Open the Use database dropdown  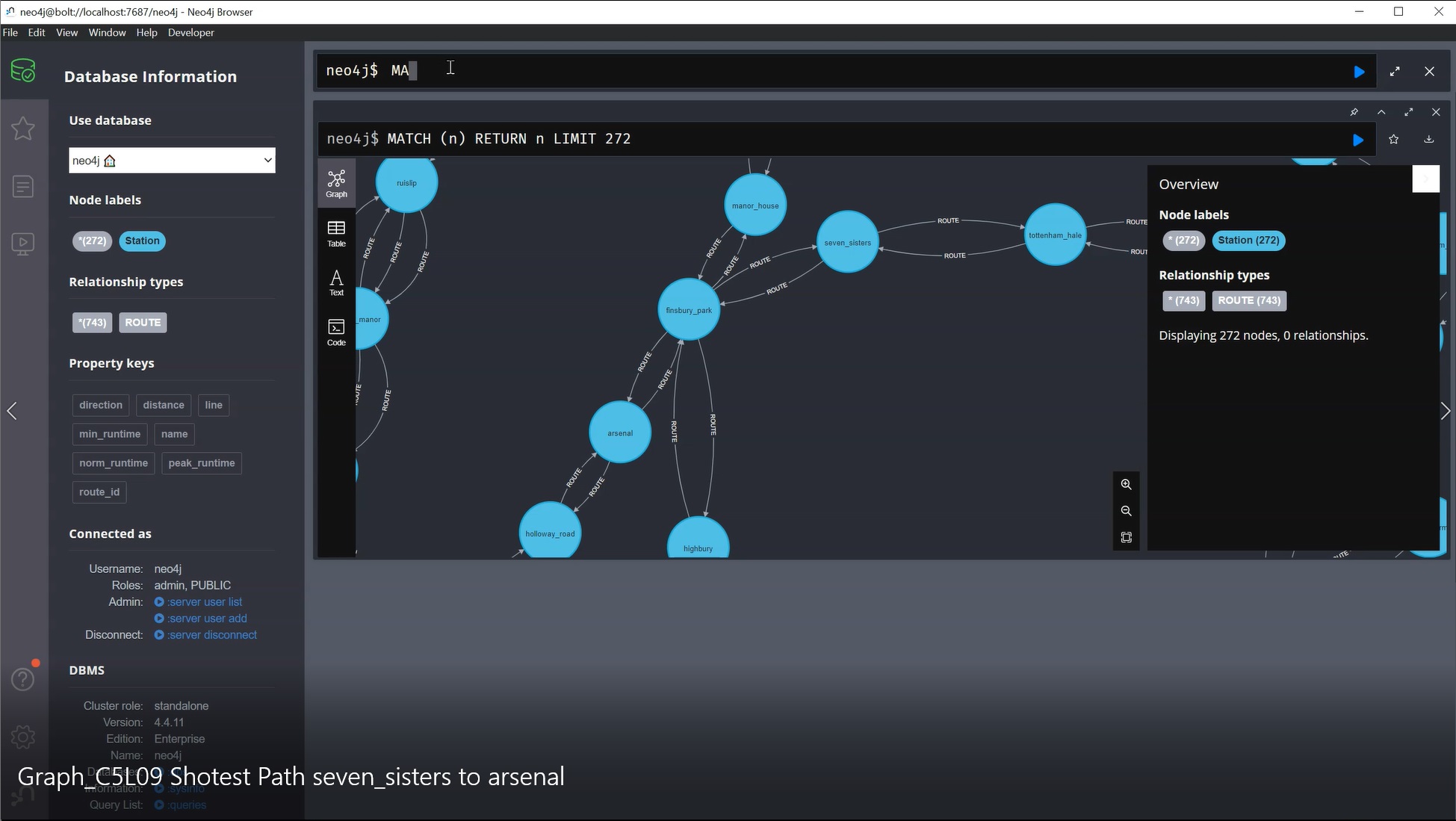172,161
